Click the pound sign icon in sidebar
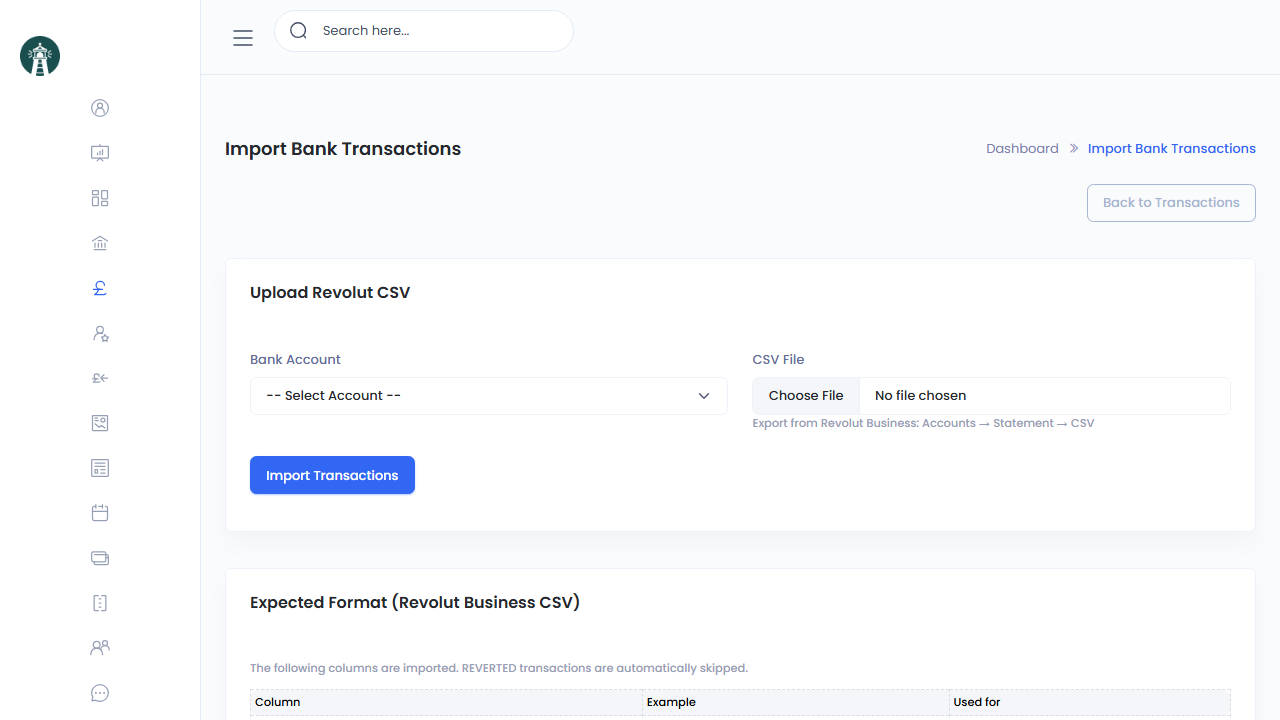 100,288
